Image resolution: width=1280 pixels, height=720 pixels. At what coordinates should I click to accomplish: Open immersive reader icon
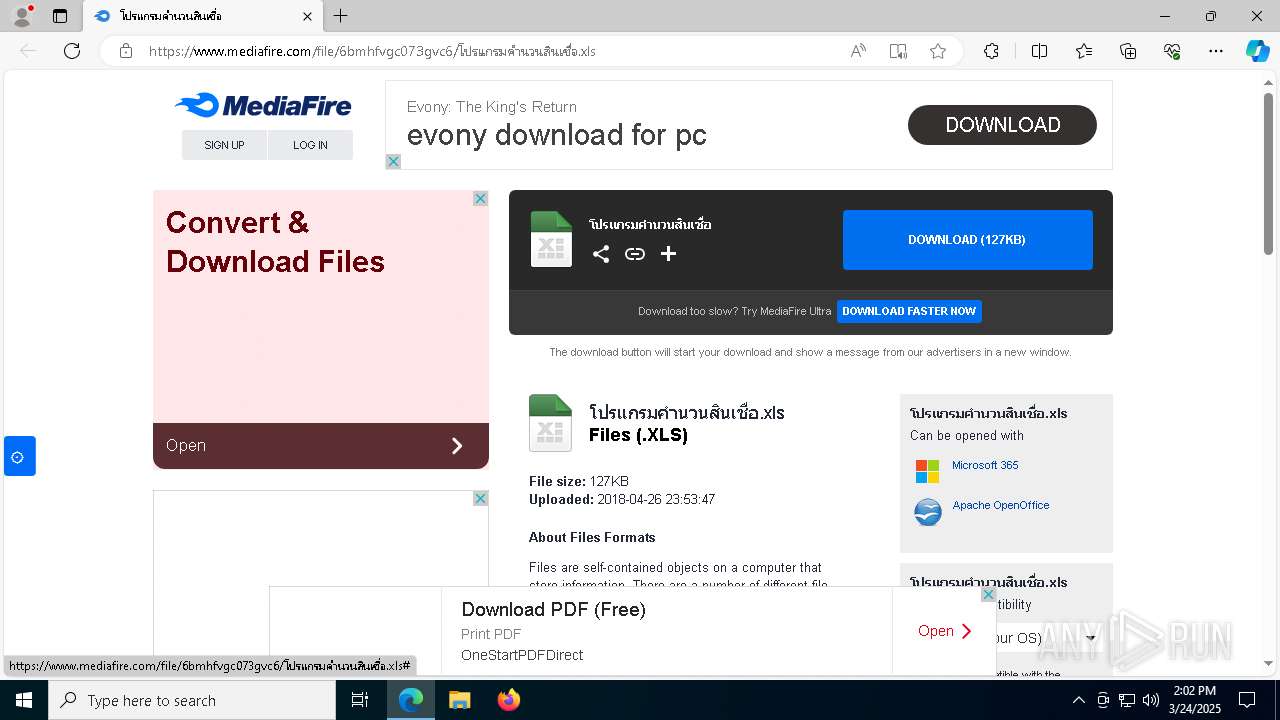pyautogui.click(x=898, y=51)
